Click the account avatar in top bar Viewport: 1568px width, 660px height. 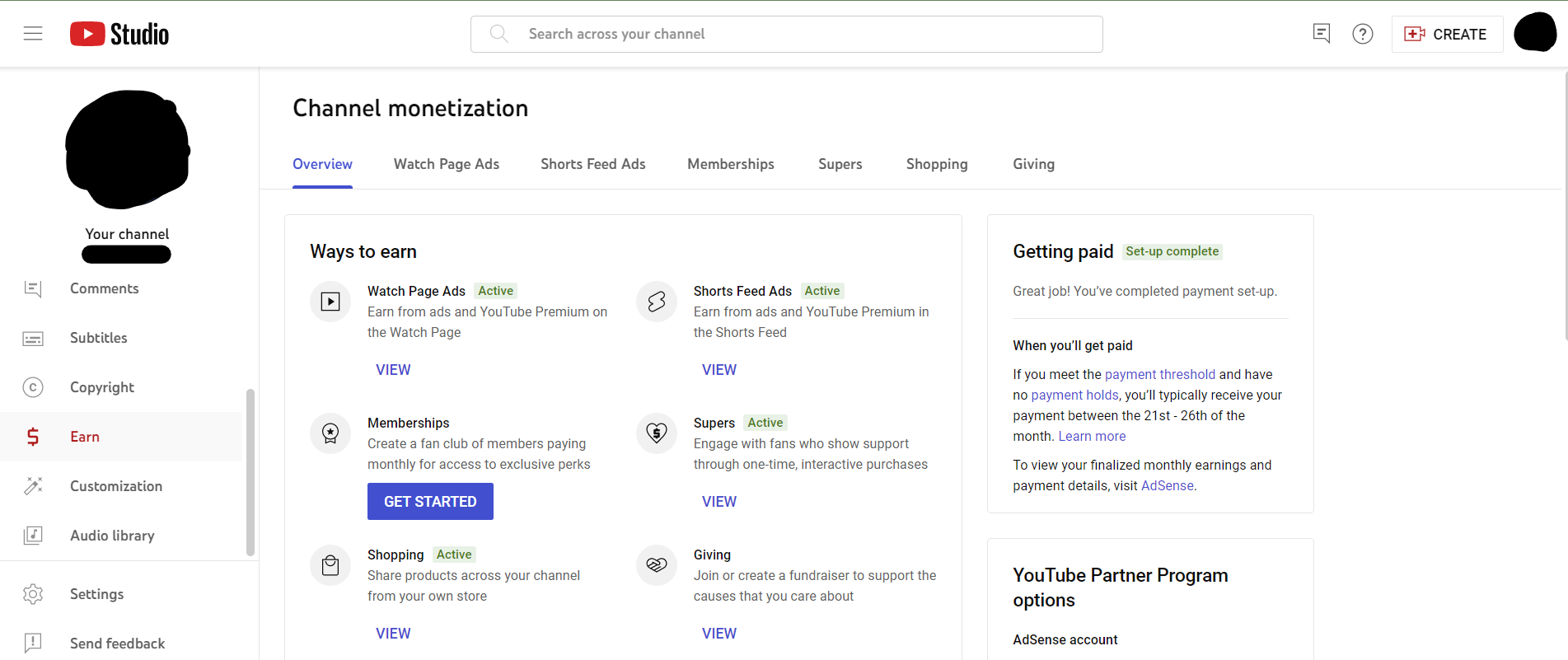(1535, 33)
